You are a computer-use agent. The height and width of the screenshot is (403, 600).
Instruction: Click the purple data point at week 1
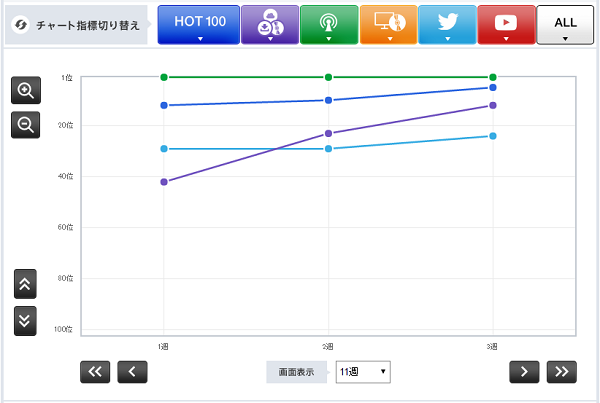(x=164, y=182)
